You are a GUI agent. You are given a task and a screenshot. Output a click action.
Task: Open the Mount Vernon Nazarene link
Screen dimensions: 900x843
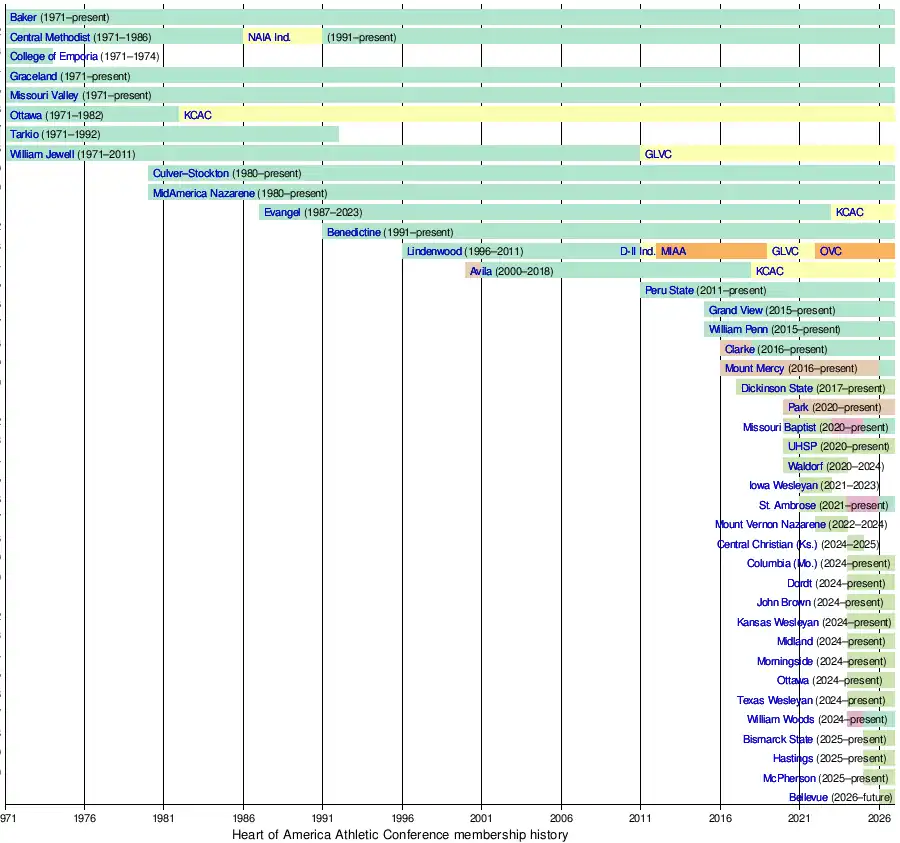point(770,525)
